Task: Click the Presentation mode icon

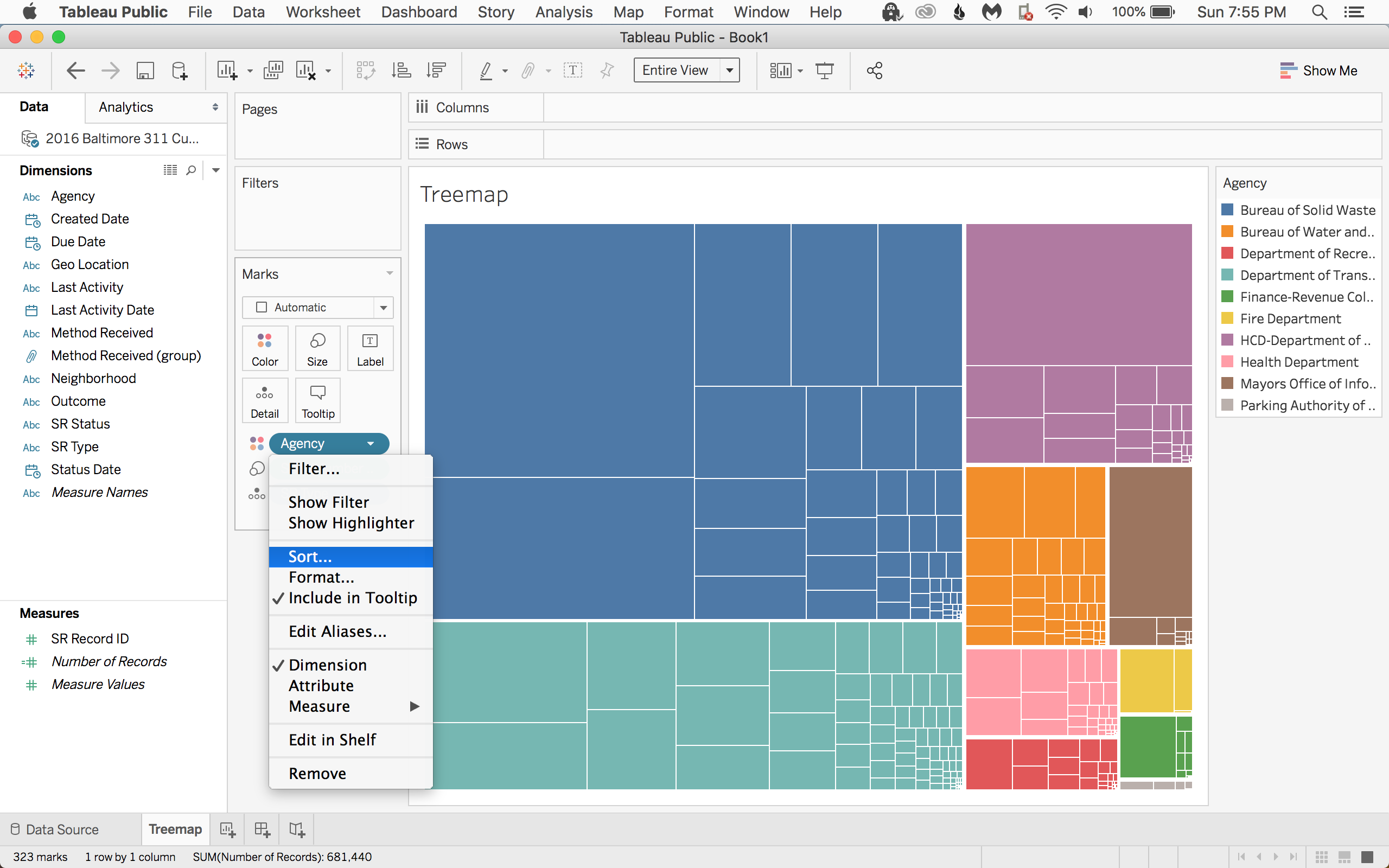Action: [x=825, y=71]
